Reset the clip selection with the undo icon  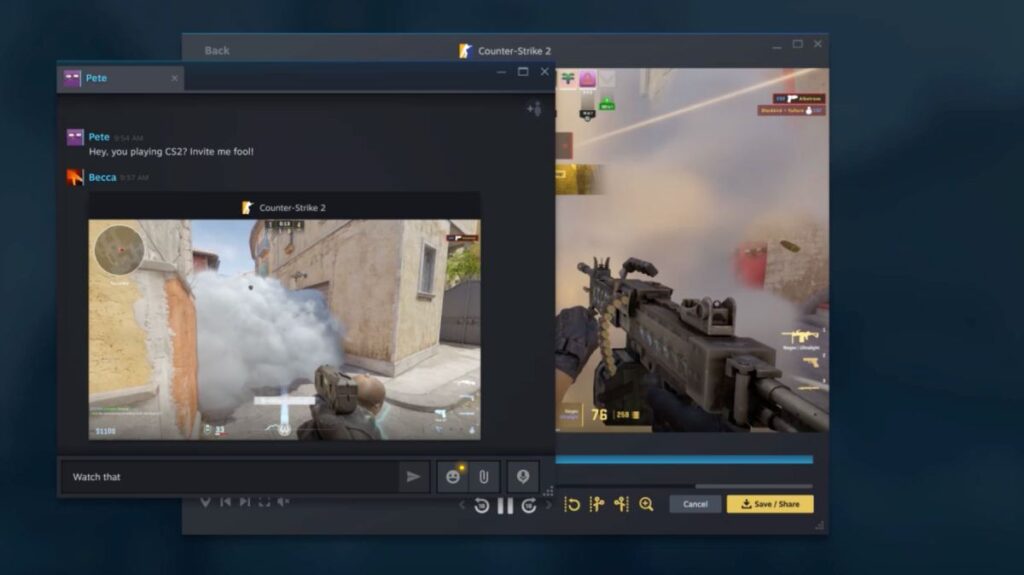pos(572,504)
